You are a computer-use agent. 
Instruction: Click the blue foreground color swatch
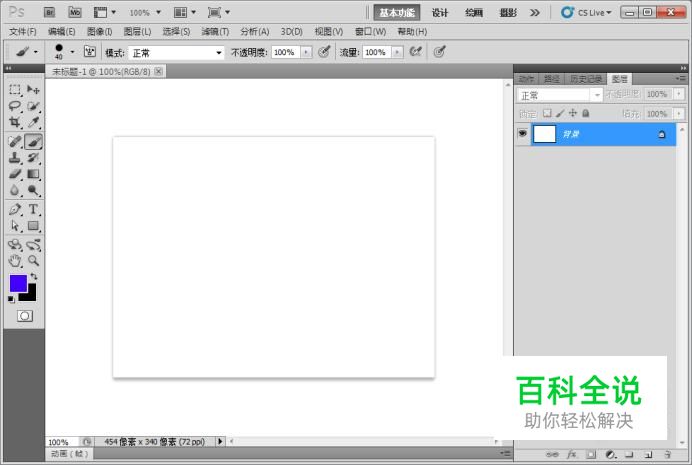coord(18,283)
